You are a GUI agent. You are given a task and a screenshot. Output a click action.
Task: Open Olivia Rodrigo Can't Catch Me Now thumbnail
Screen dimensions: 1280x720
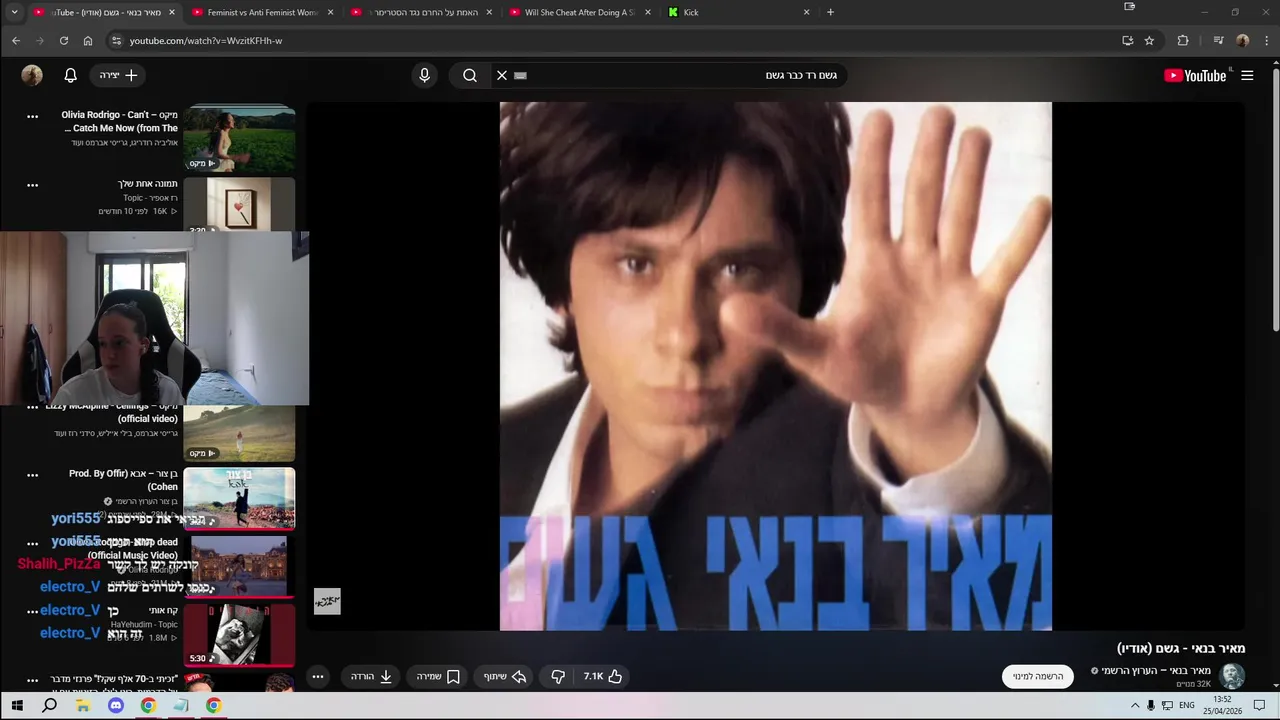click(x=239, y=139)
